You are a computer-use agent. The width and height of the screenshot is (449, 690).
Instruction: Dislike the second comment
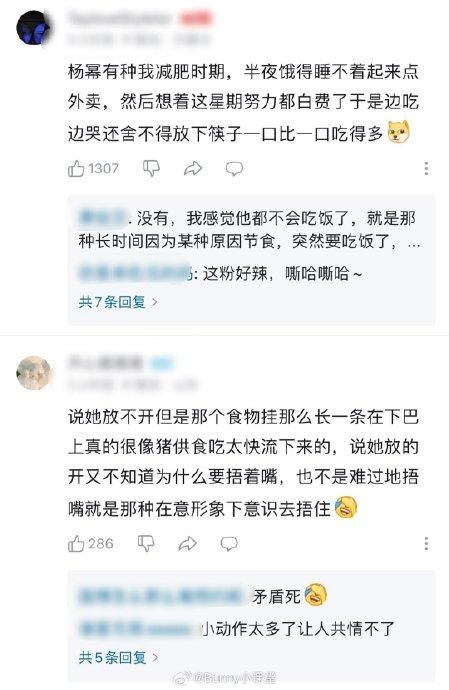(146, 544)
